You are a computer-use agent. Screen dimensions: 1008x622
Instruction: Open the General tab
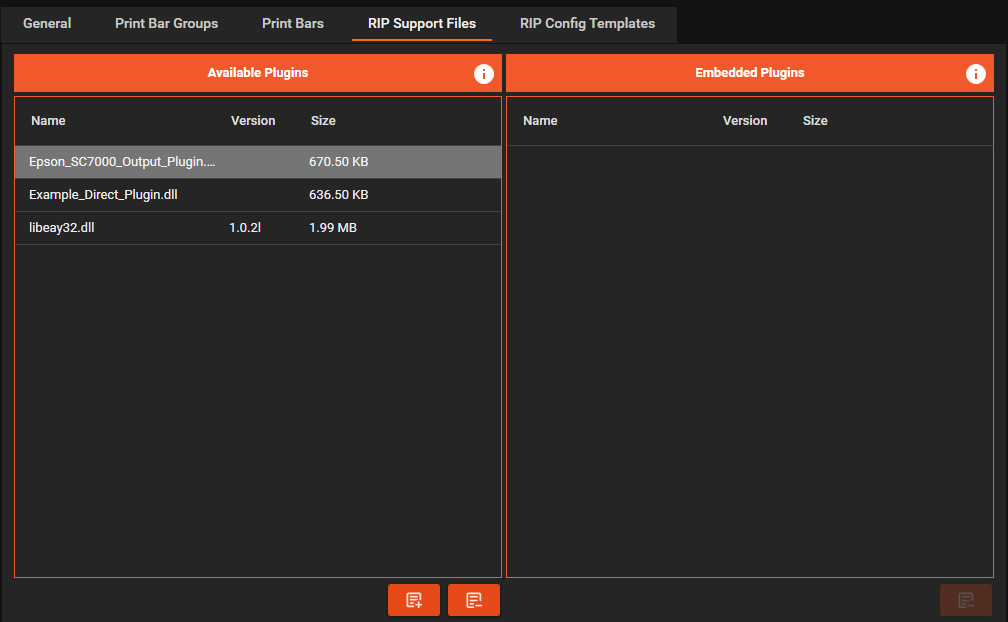(47, 23)
